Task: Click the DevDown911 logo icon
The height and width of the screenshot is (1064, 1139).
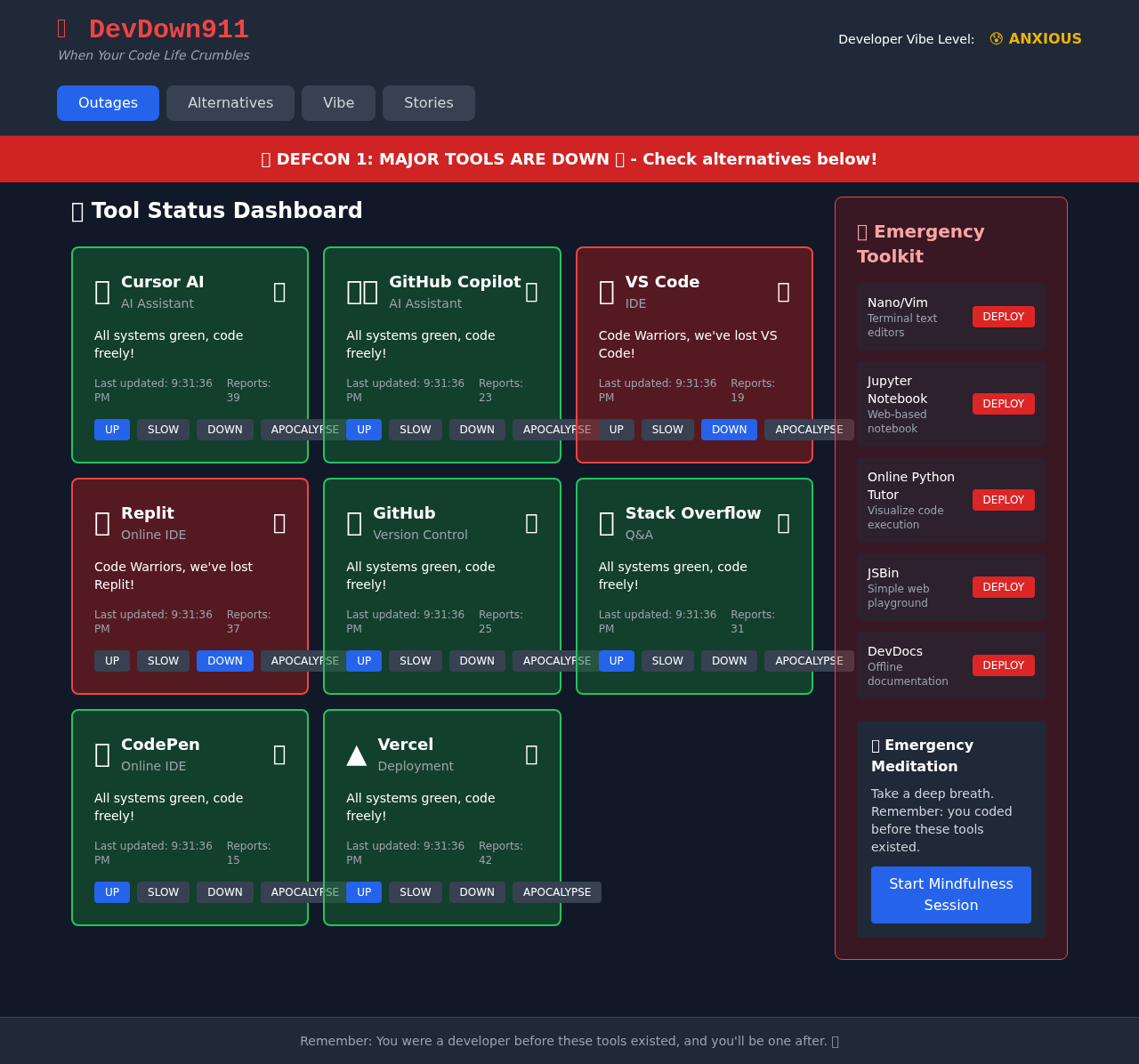Action: click(61, 29)
